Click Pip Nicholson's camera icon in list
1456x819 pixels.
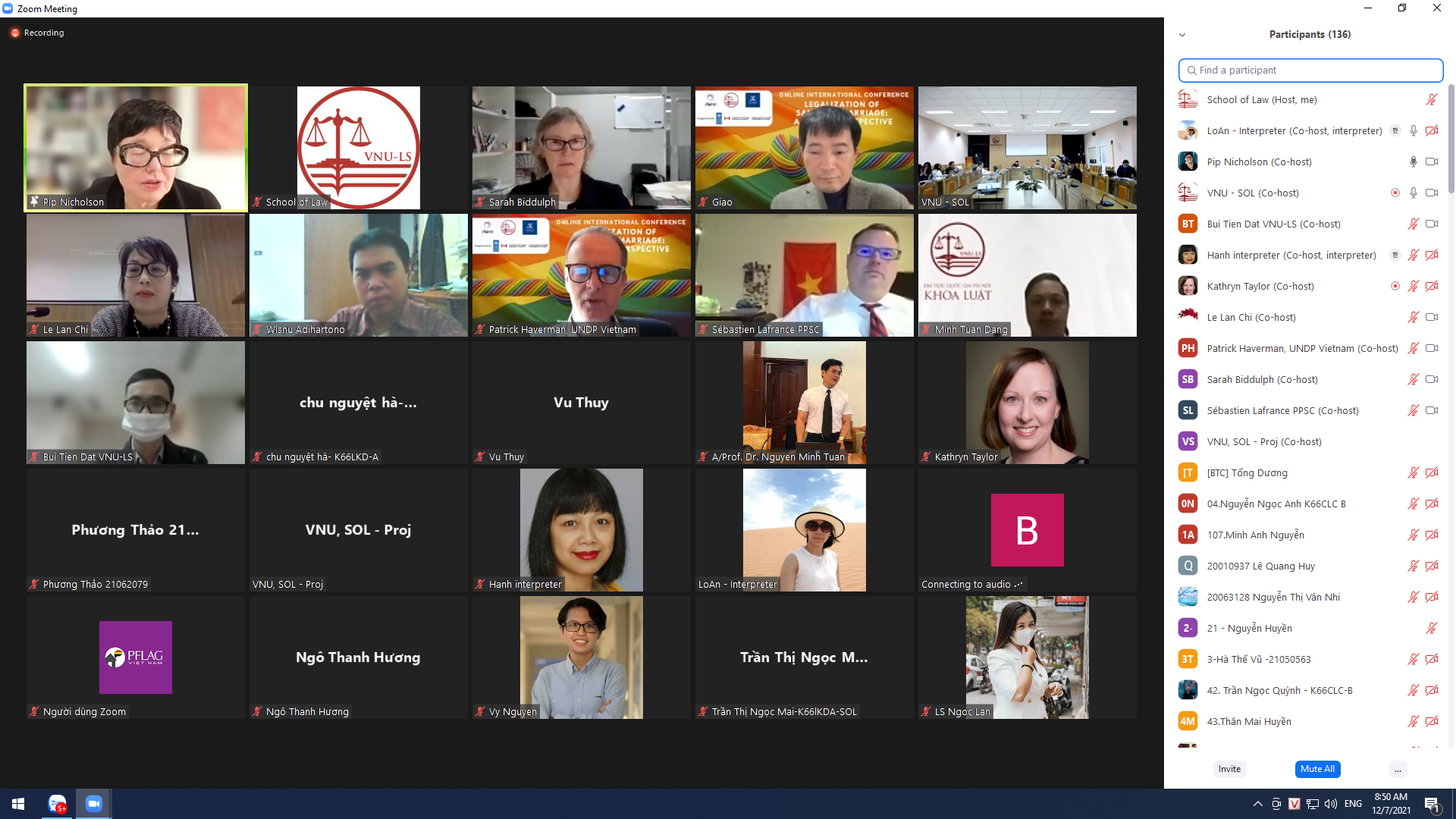[x=1432, y=162]
